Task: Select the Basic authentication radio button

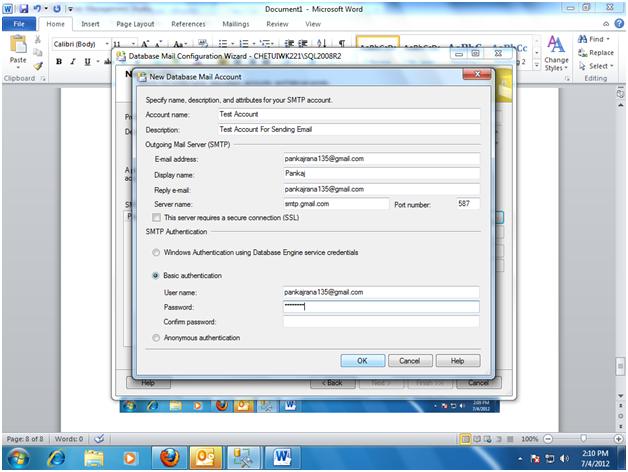Action: pyautogui.click(x=156, y=276)
